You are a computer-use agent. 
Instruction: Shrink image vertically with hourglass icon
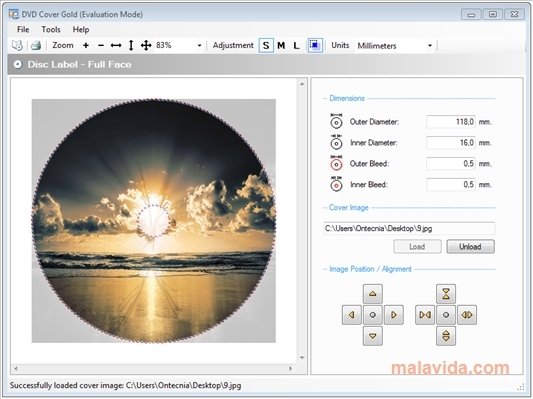[x=446, y=294]
